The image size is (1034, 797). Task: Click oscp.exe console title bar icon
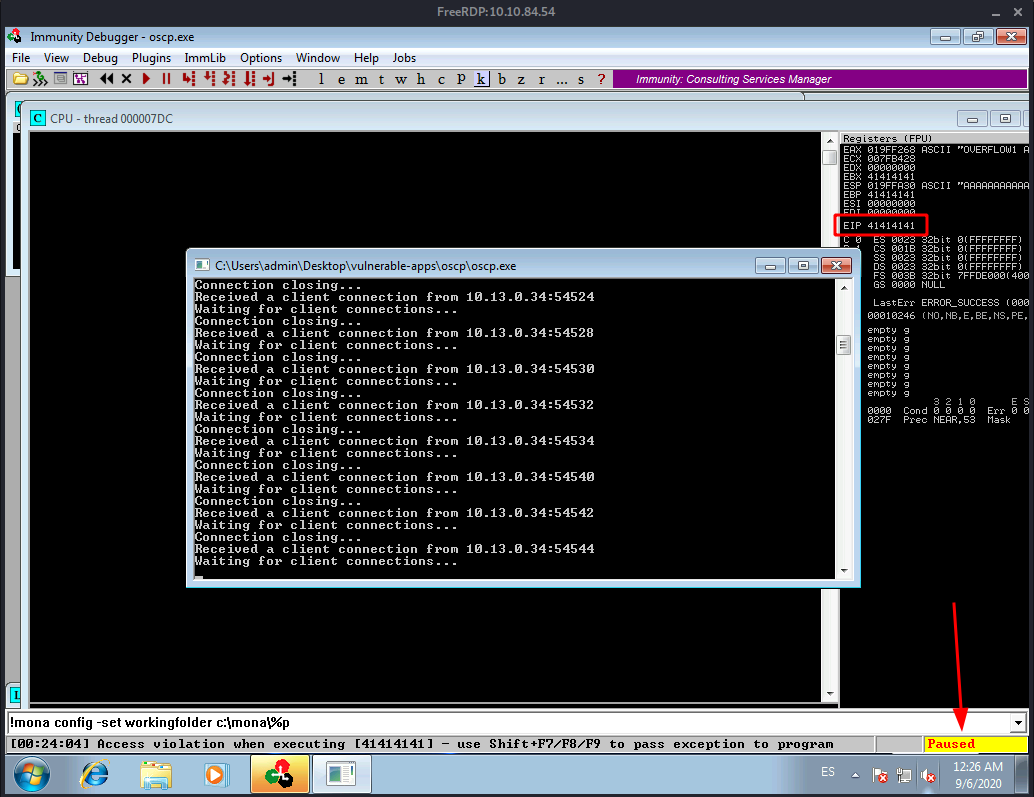202,265
